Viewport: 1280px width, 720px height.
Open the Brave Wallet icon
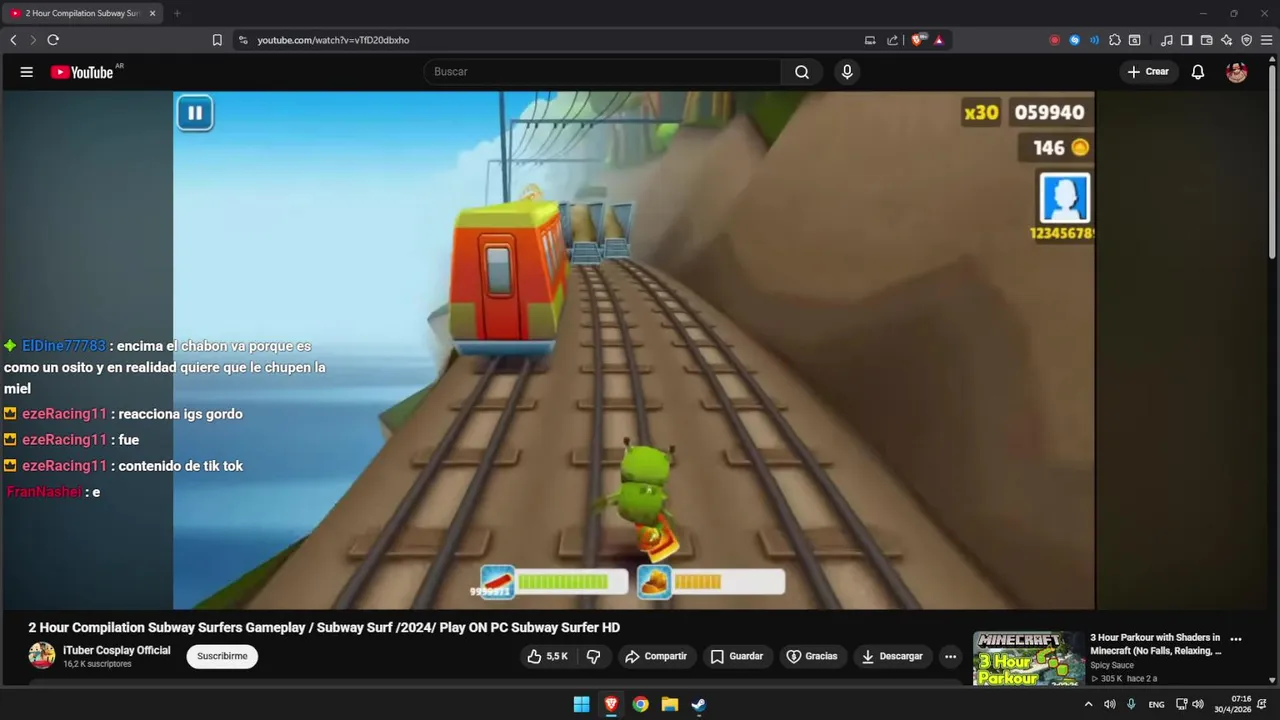coord(1206,40)
